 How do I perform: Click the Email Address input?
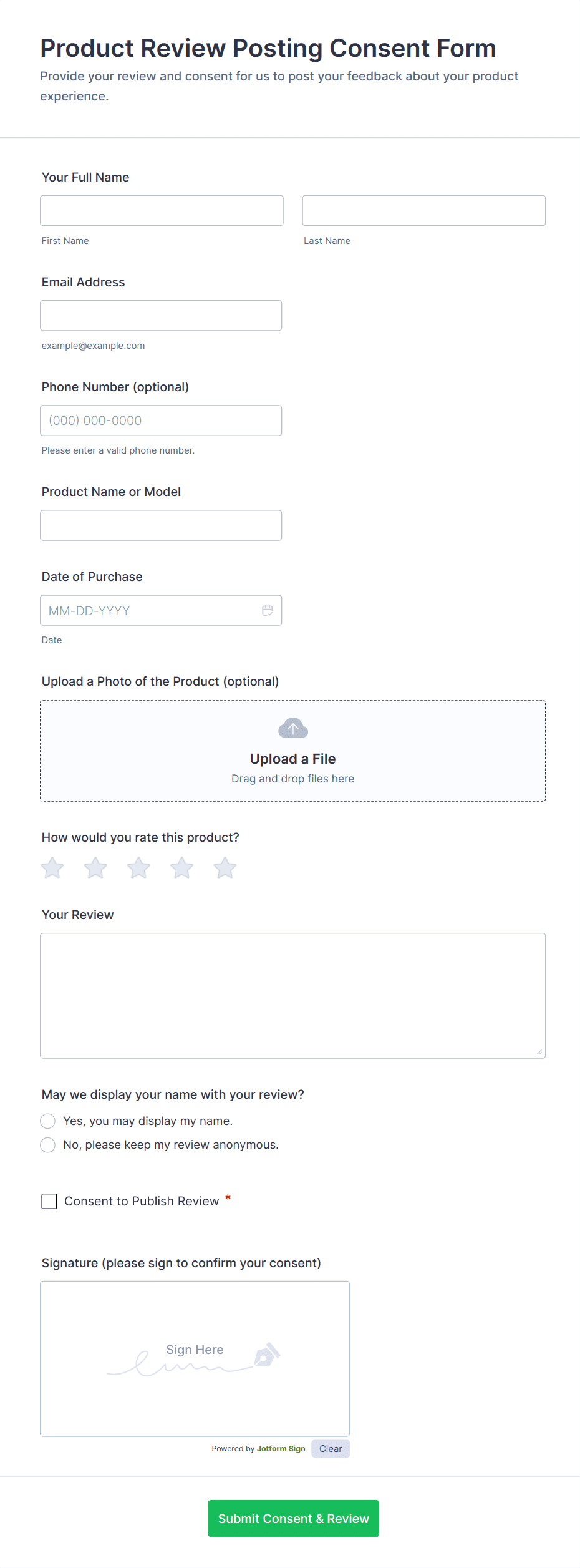tap(161, 315)
